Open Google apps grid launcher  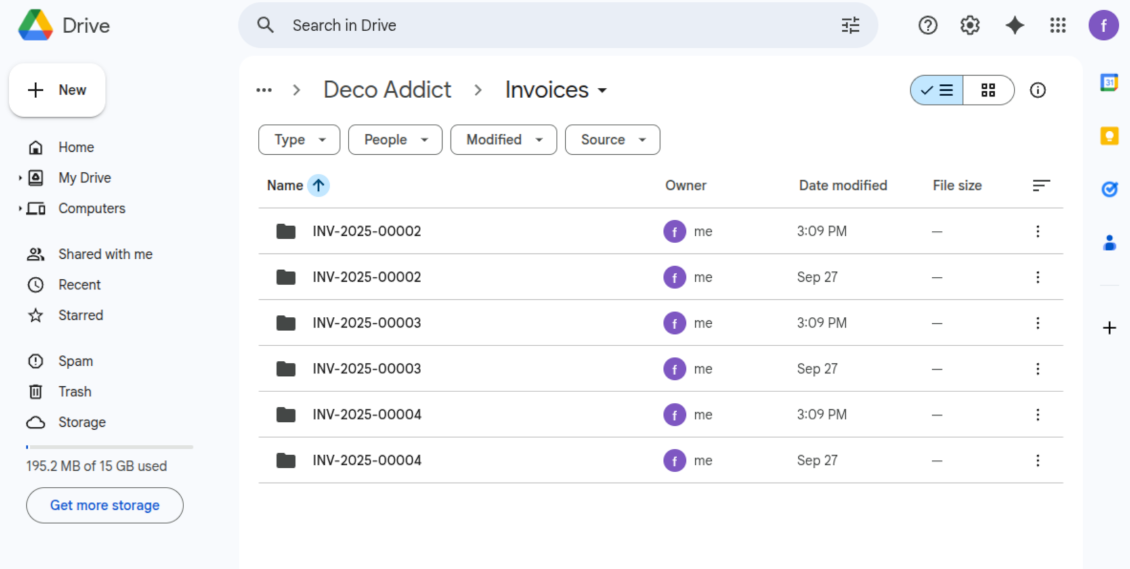click(1058, 26)
